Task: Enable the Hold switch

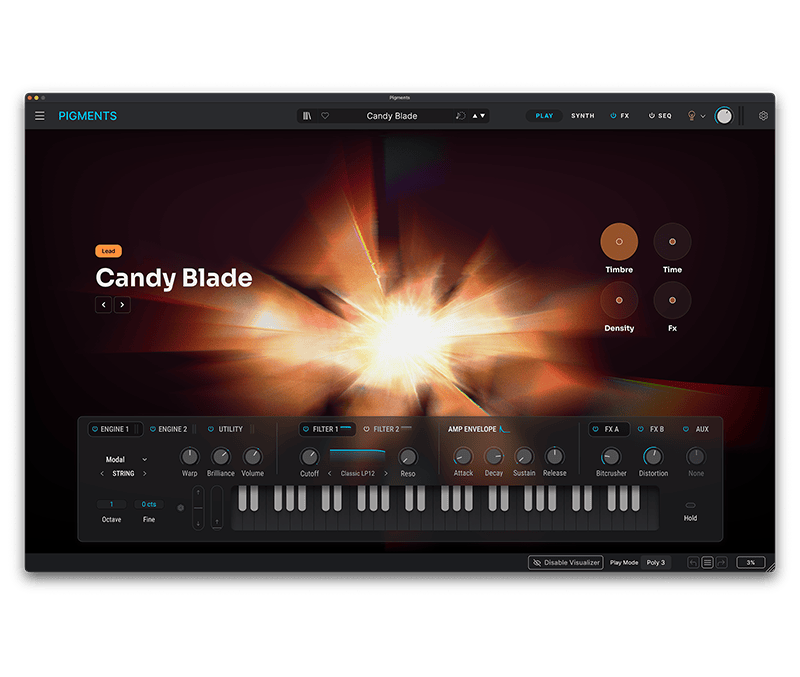Action: (690, 505)
